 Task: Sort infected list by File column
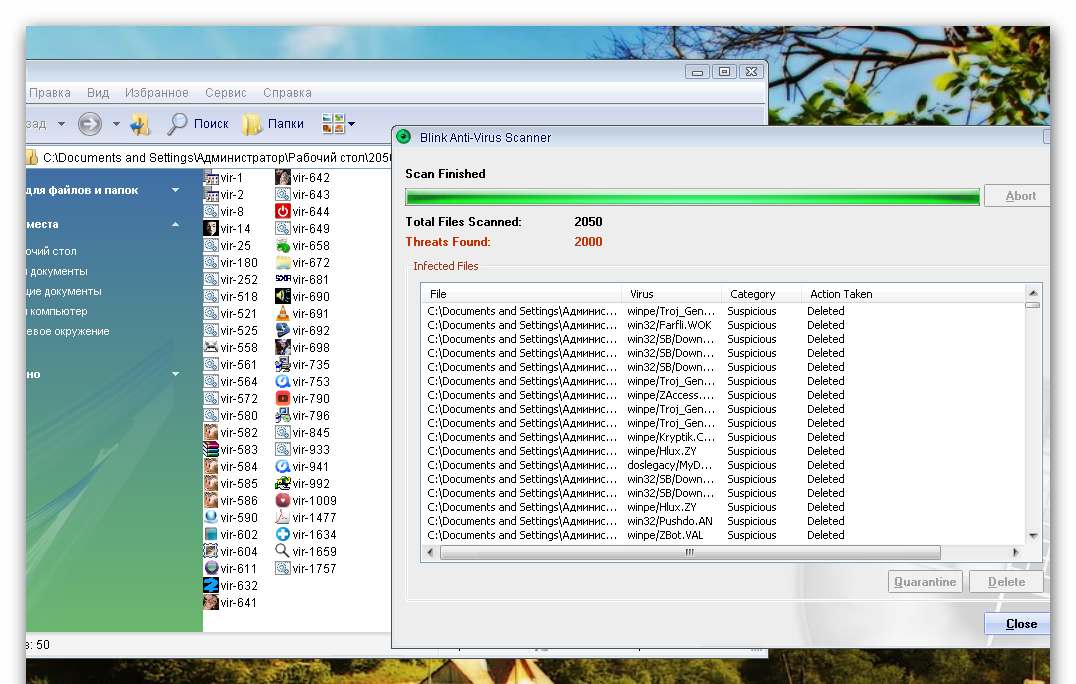coord(521,294)
